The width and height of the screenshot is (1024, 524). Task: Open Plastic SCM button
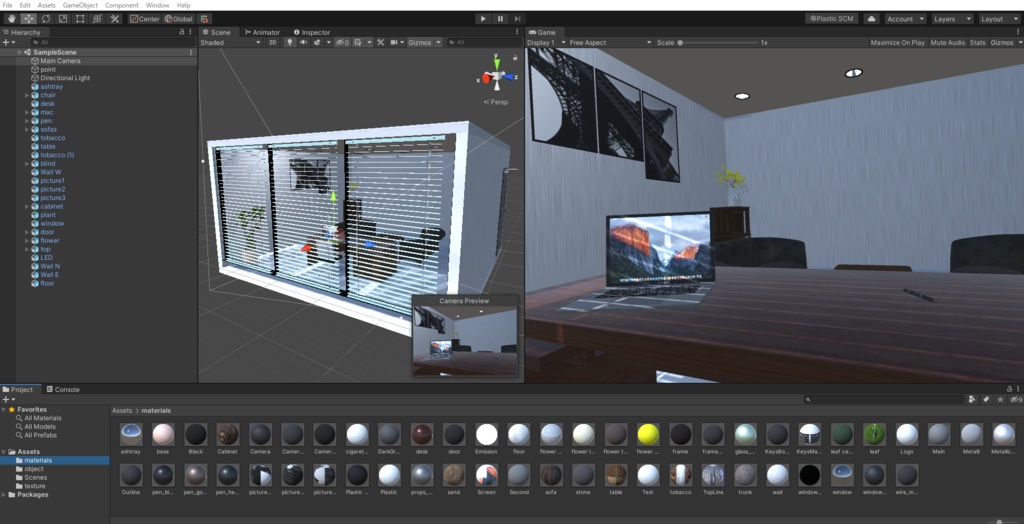[831, 19]
